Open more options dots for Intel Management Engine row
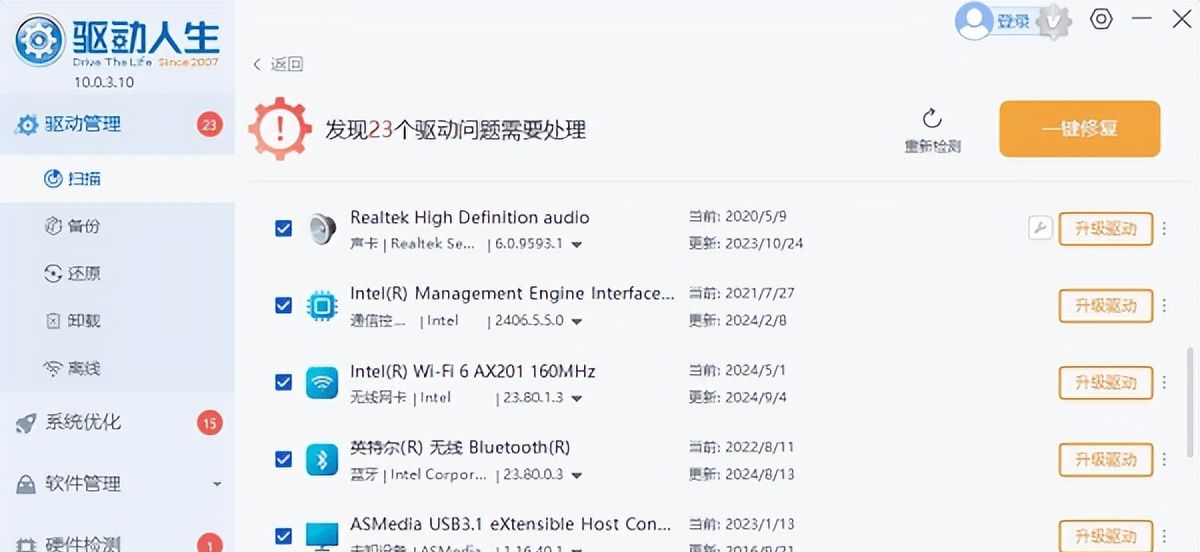 tap(1164, 305)
